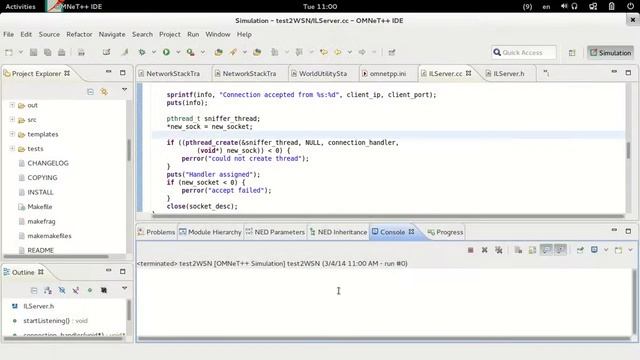Select the Simulation perspective button
Viewport: 640px width, 360px height.
point(611,53)
